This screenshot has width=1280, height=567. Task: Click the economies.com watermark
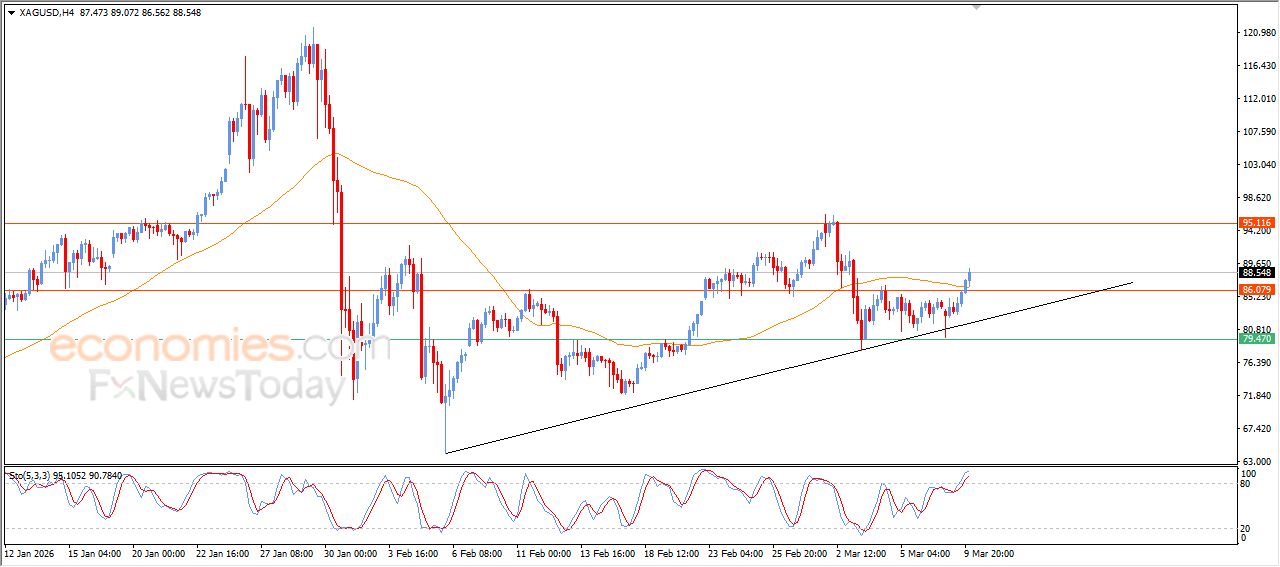tap(200, 348)
